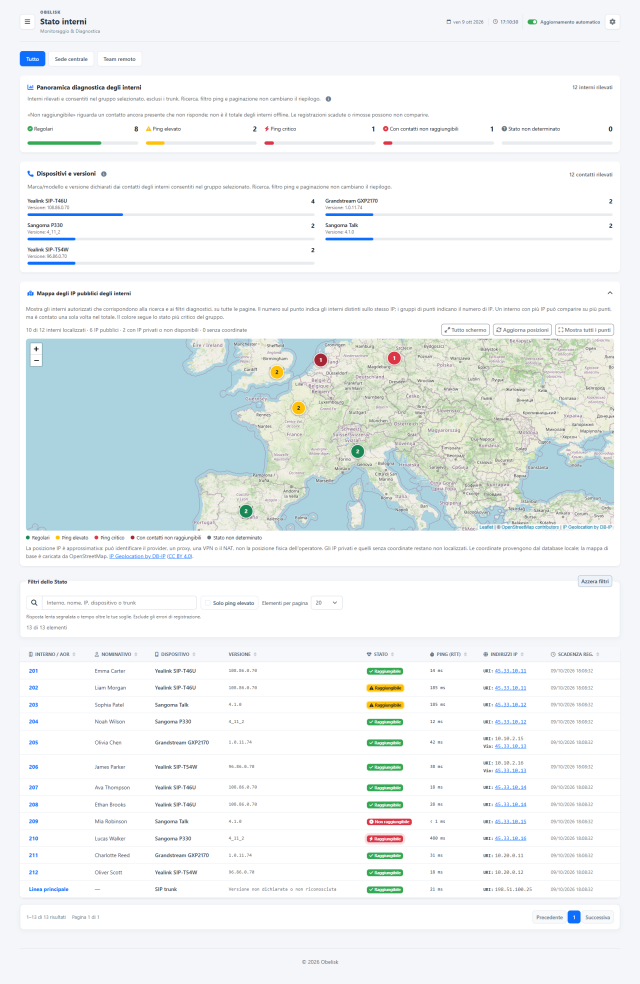
Task: Open the hamburger navigation menu
Action: [27, 22]
